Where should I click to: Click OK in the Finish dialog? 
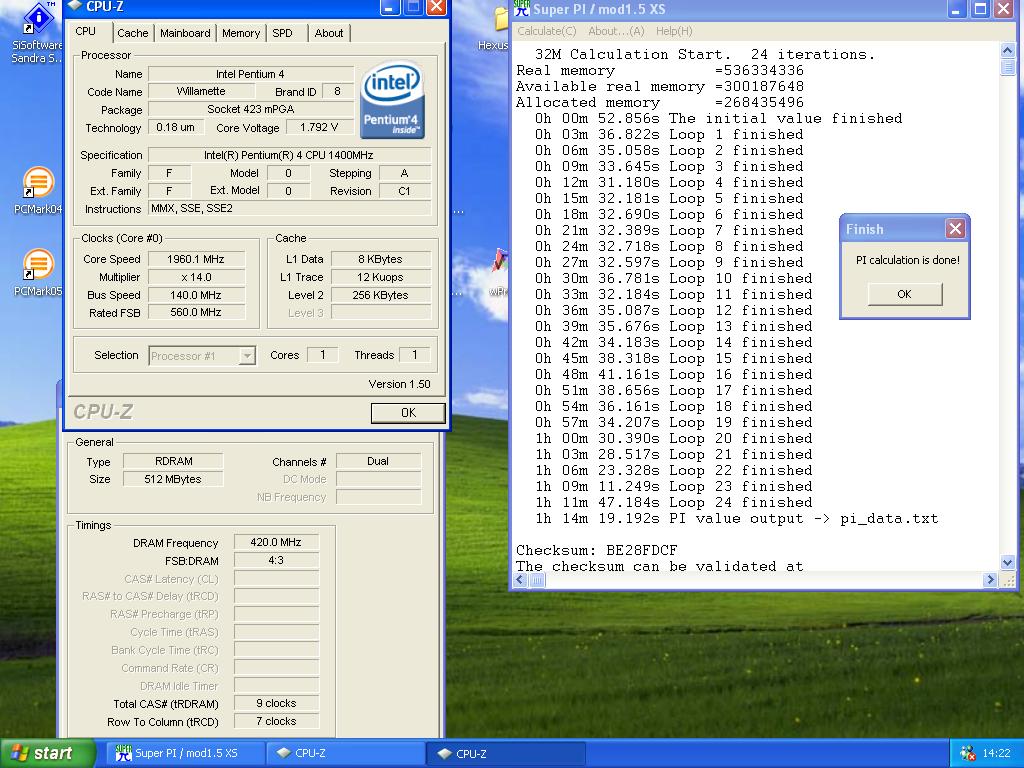pos(904,294)
